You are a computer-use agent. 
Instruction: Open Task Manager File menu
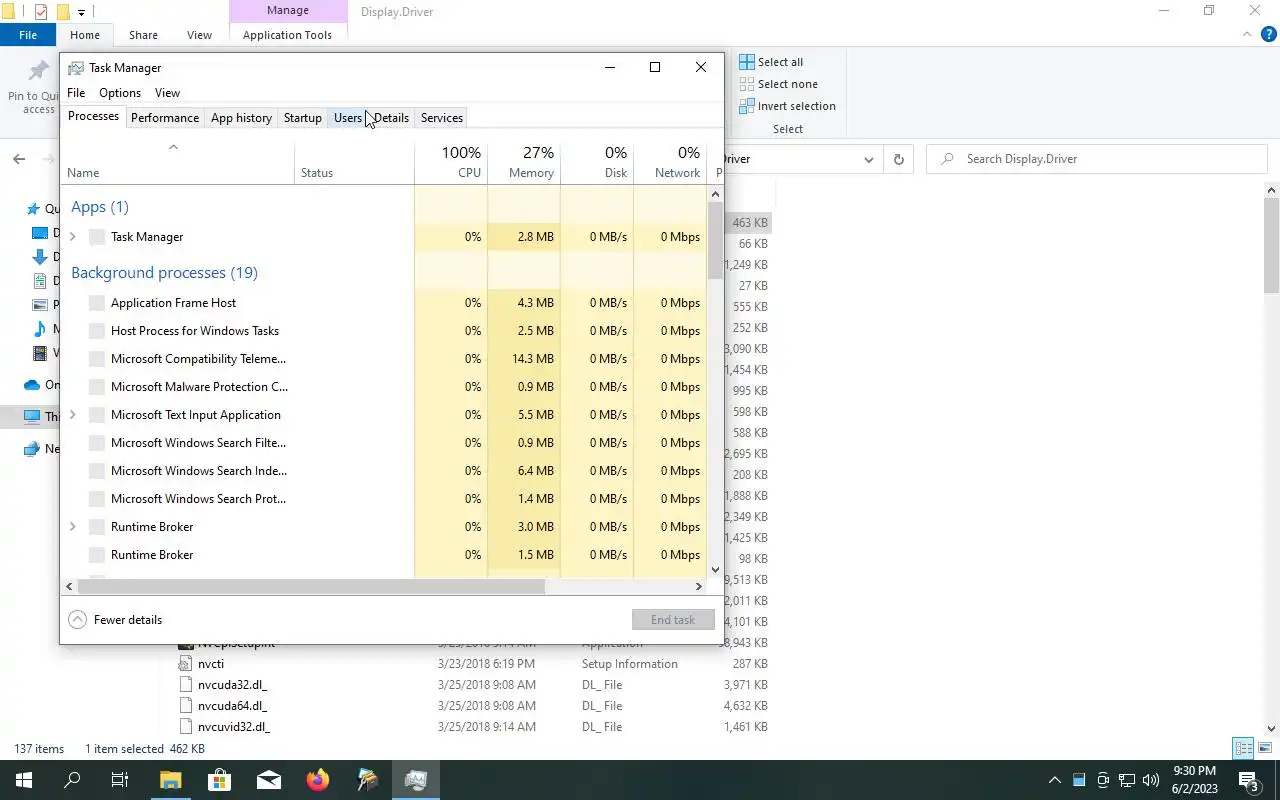tap(76, 93)
